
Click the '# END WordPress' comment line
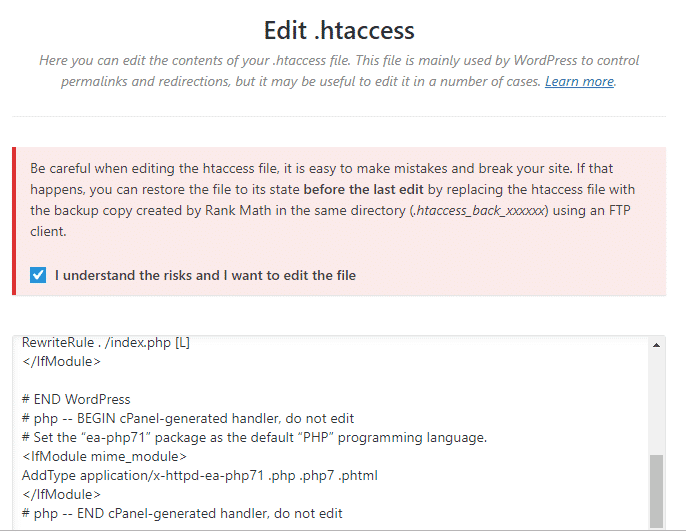click(76, 399)
